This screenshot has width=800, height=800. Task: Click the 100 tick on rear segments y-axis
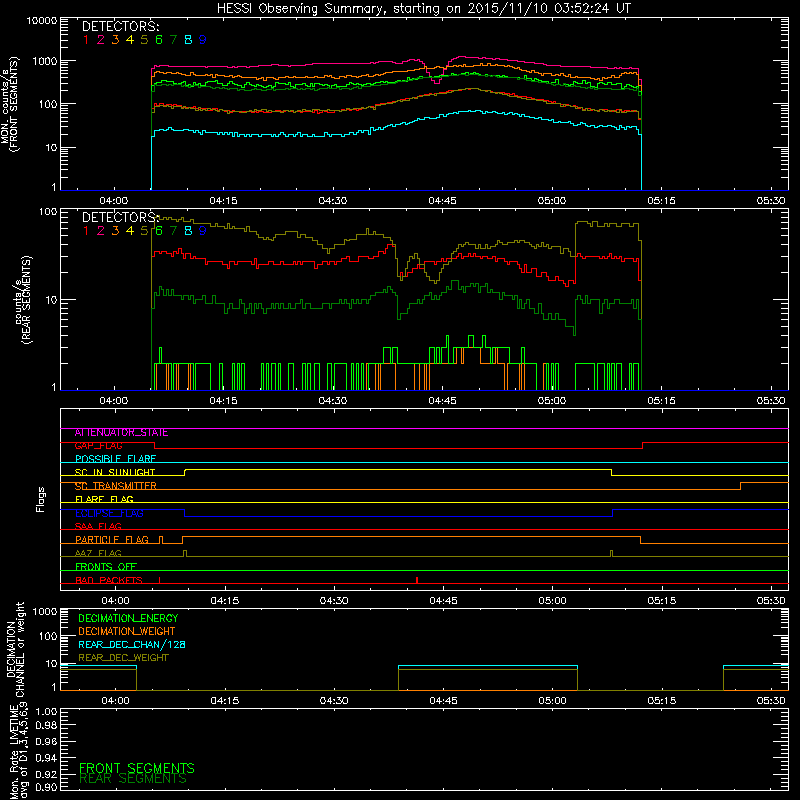click(48, 211)
